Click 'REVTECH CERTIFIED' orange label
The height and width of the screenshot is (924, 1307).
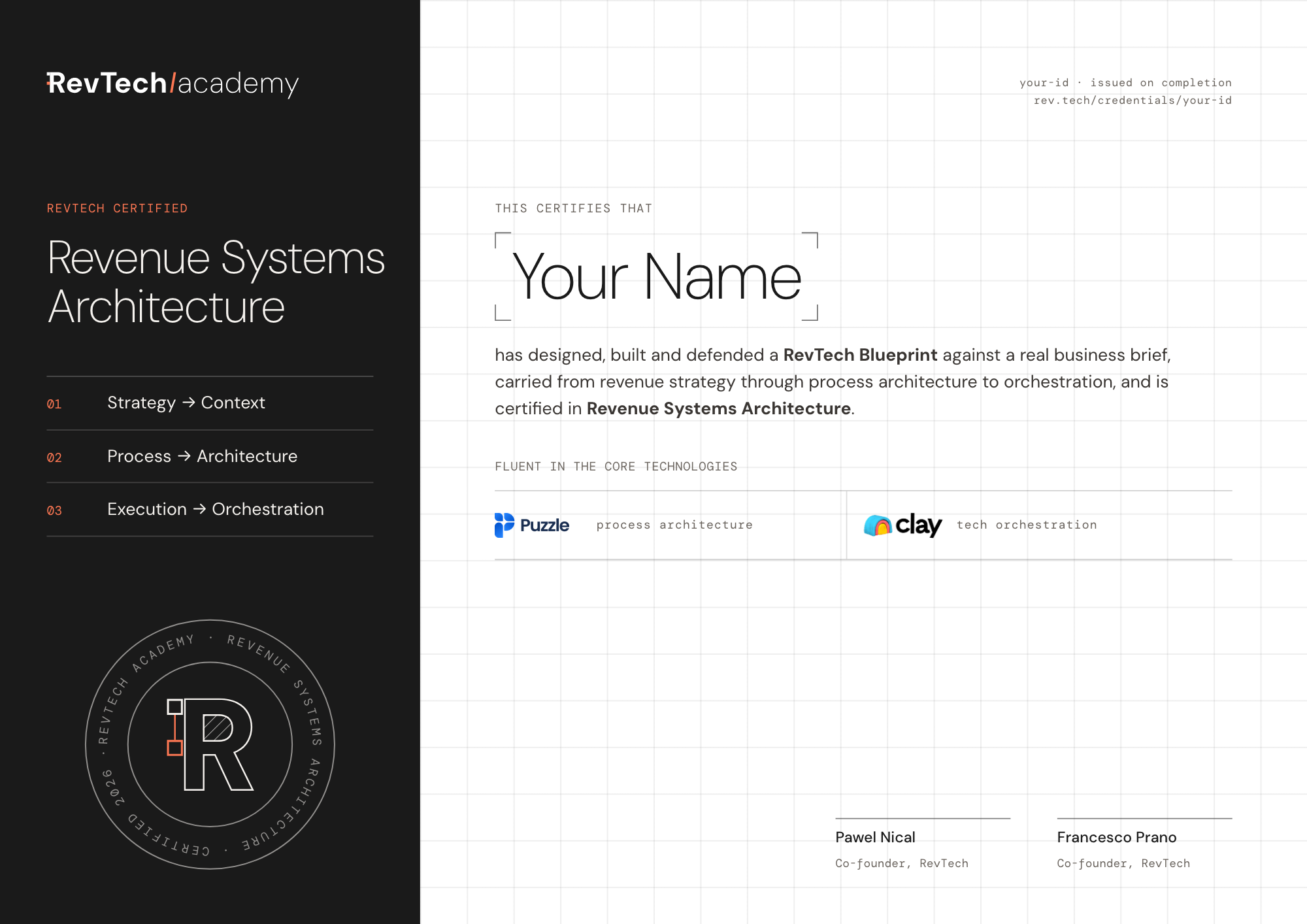(x=117, y=208)
